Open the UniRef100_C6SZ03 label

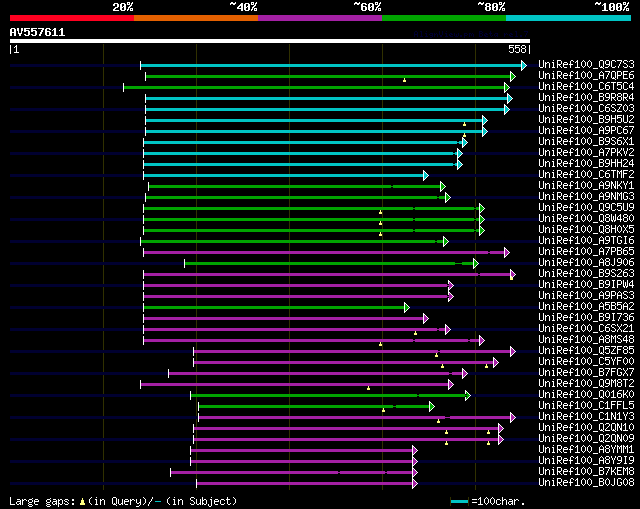pos(586,109)
